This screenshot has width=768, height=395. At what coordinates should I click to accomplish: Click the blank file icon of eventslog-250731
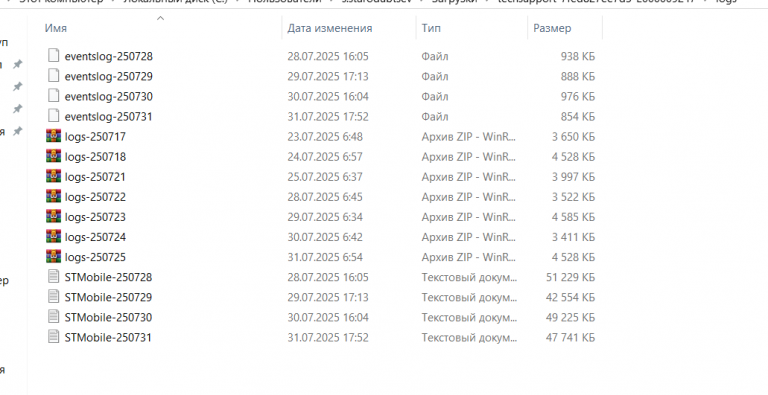click(x=53, y=116)
